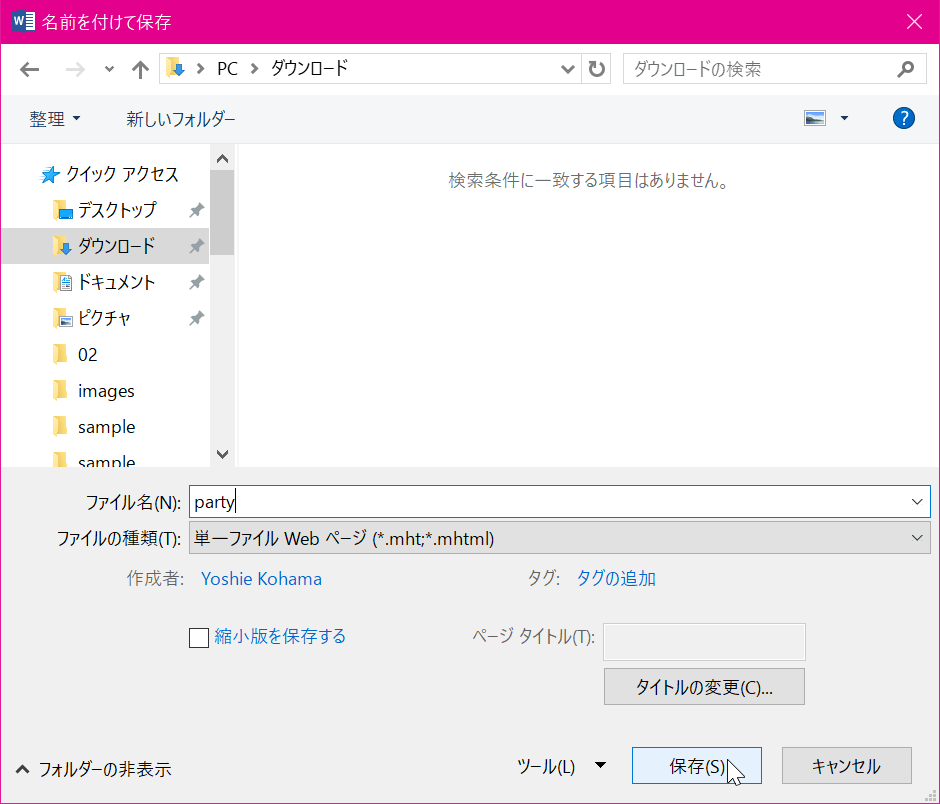
Task: Collapse folders with フォルダーの非表示
Action: [x=94, y=769]
